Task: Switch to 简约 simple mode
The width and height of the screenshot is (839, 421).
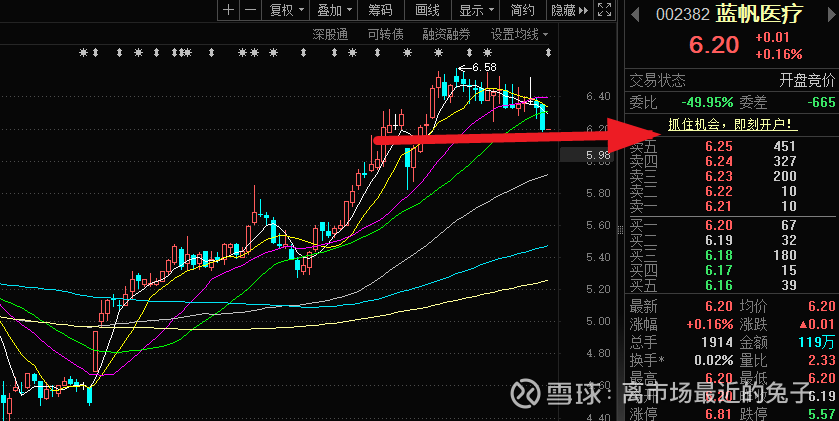Action: pyautogui.click(x=523, y=10)
